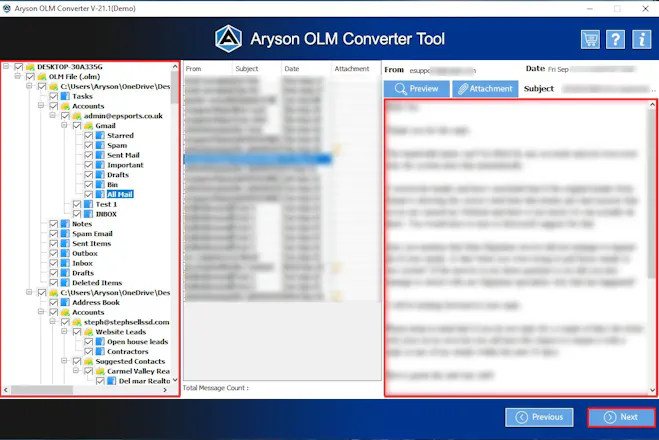
Task: Collapse the DESKTOP-30A335G root node
Action: pos(6,66)
